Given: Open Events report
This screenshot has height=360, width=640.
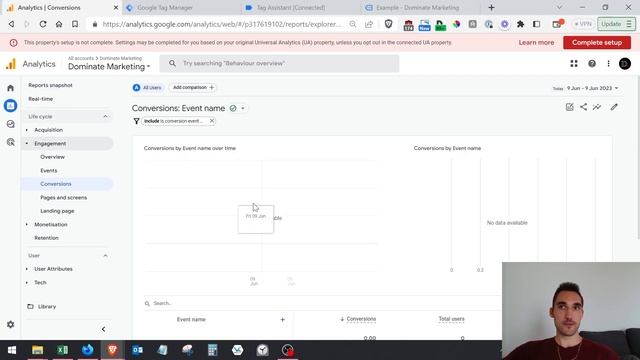Looking at the screenshot, I should pos(49,171).
